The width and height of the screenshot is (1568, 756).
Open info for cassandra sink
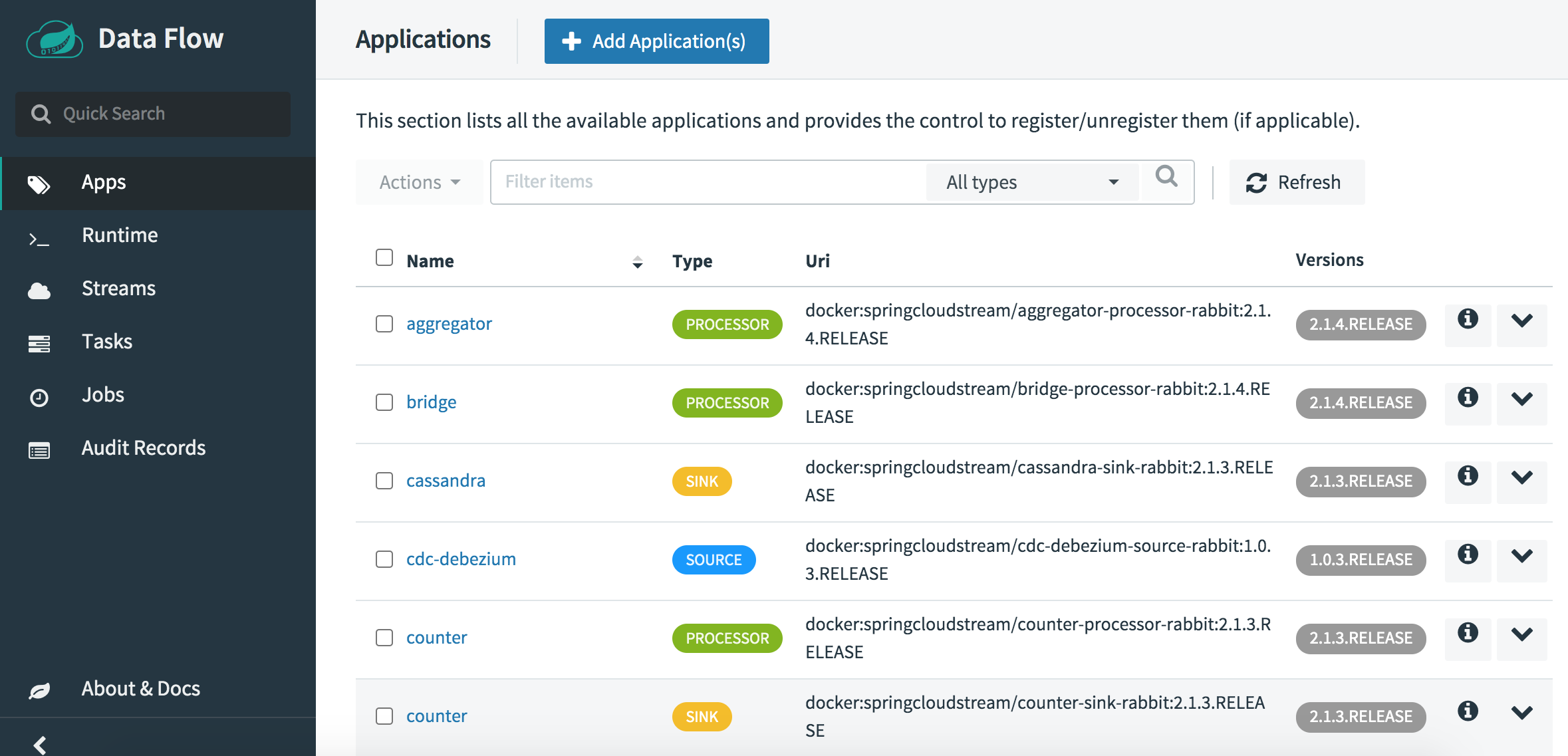pos(1468,477)
